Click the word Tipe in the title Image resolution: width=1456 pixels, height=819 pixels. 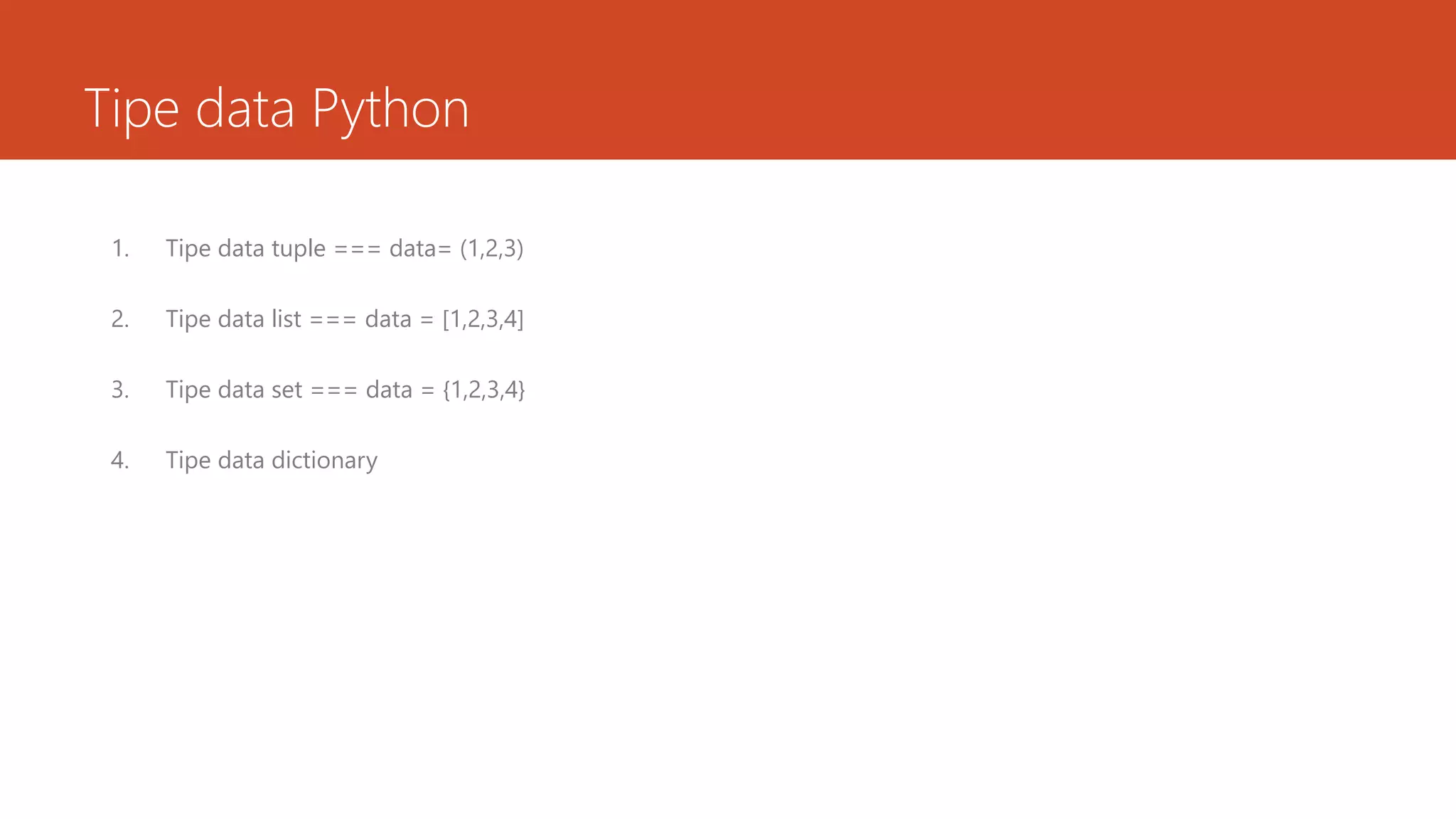point(132,110)
